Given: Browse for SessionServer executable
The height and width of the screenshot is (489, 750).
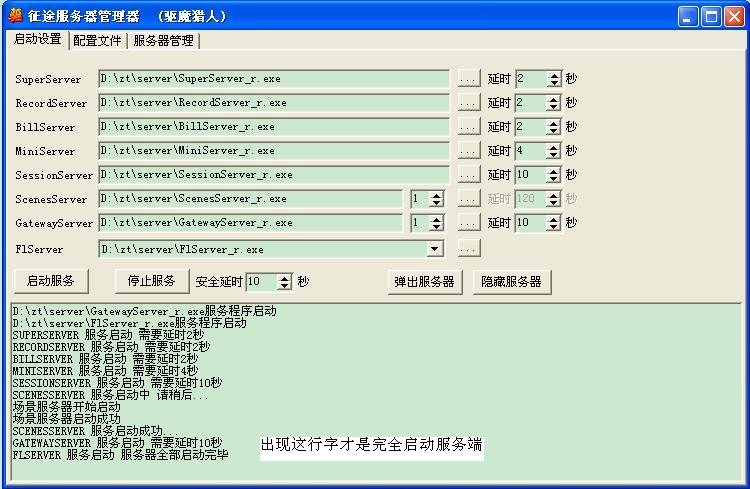Looking at the screenshot, I should point(468,175).
